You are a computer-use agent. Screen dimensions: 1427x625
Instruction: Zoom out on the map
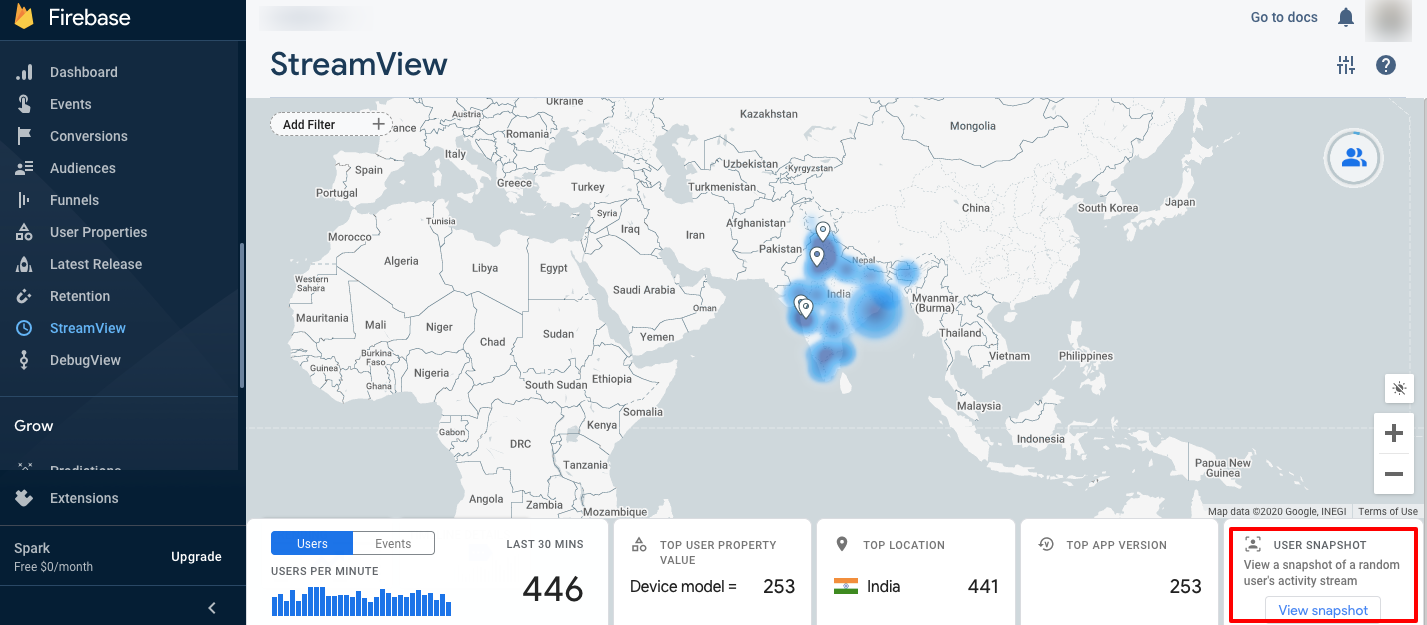pos(1394,474)
